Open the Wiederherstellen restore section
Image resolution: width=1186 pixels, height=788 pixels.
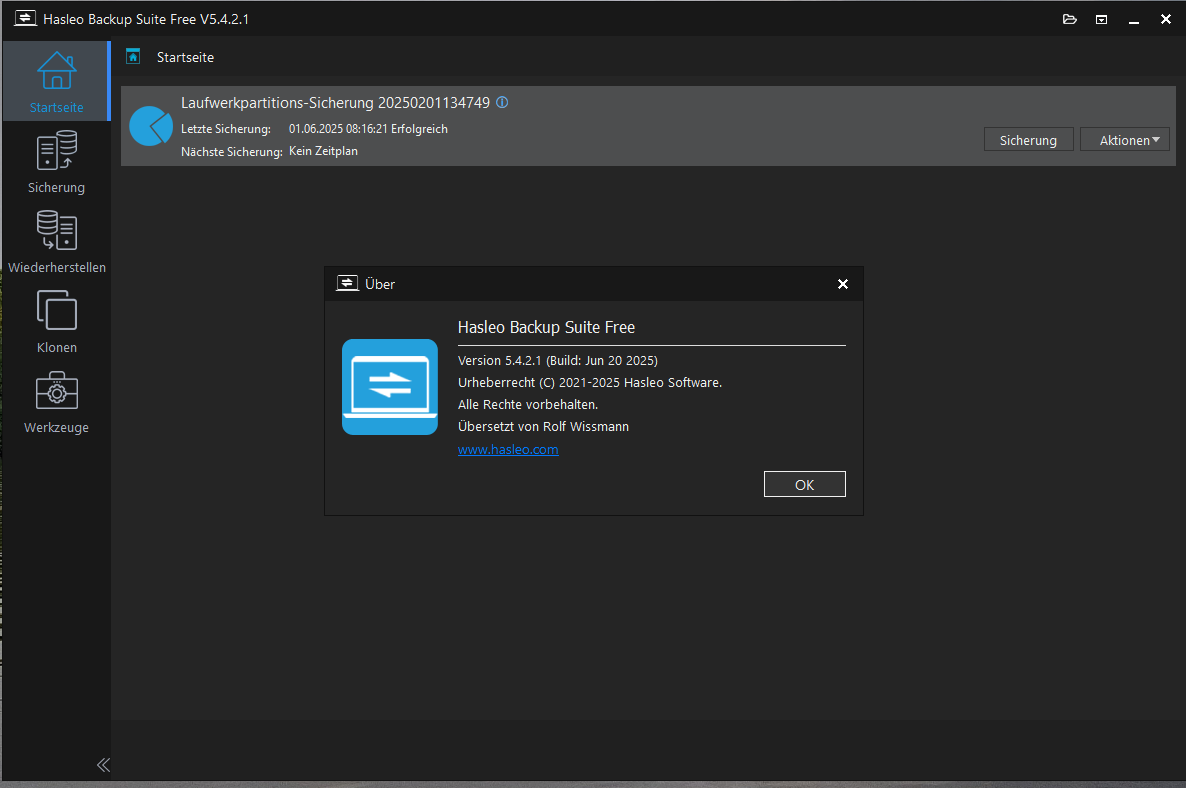pos(57,242)
